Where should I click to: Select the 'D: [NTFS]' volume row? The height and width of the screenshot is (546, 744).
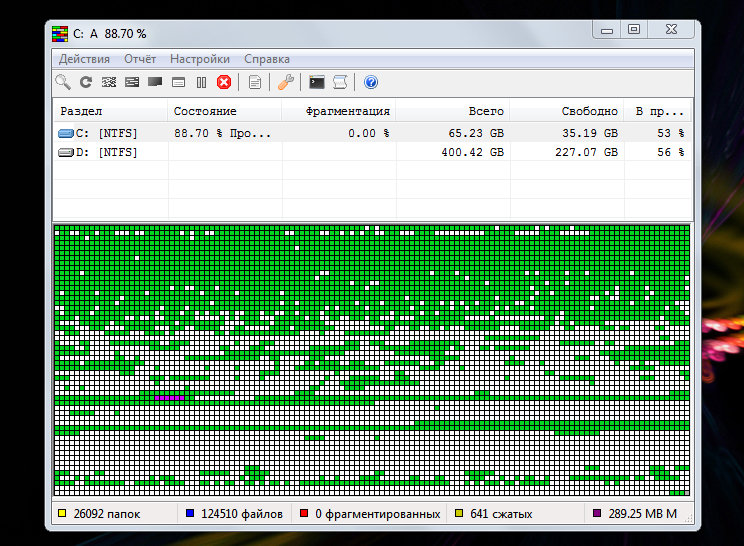click(x=372, y=152)
